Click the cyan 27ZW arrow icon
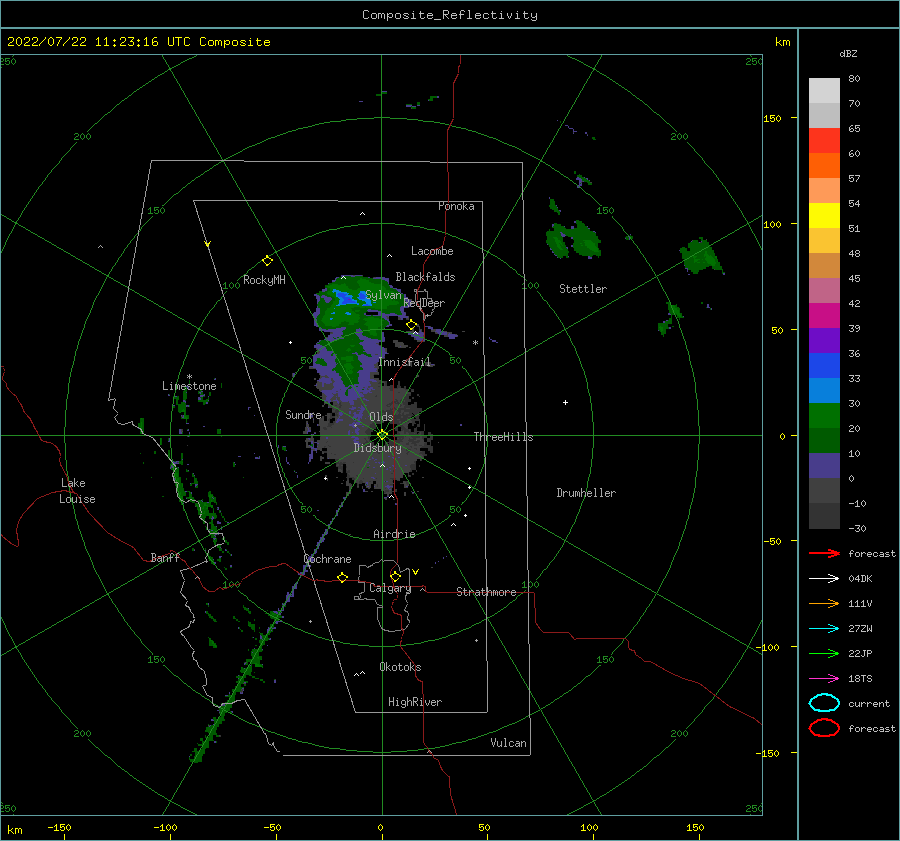The height and width of the screenshot is (841, 900). point(824,629)
